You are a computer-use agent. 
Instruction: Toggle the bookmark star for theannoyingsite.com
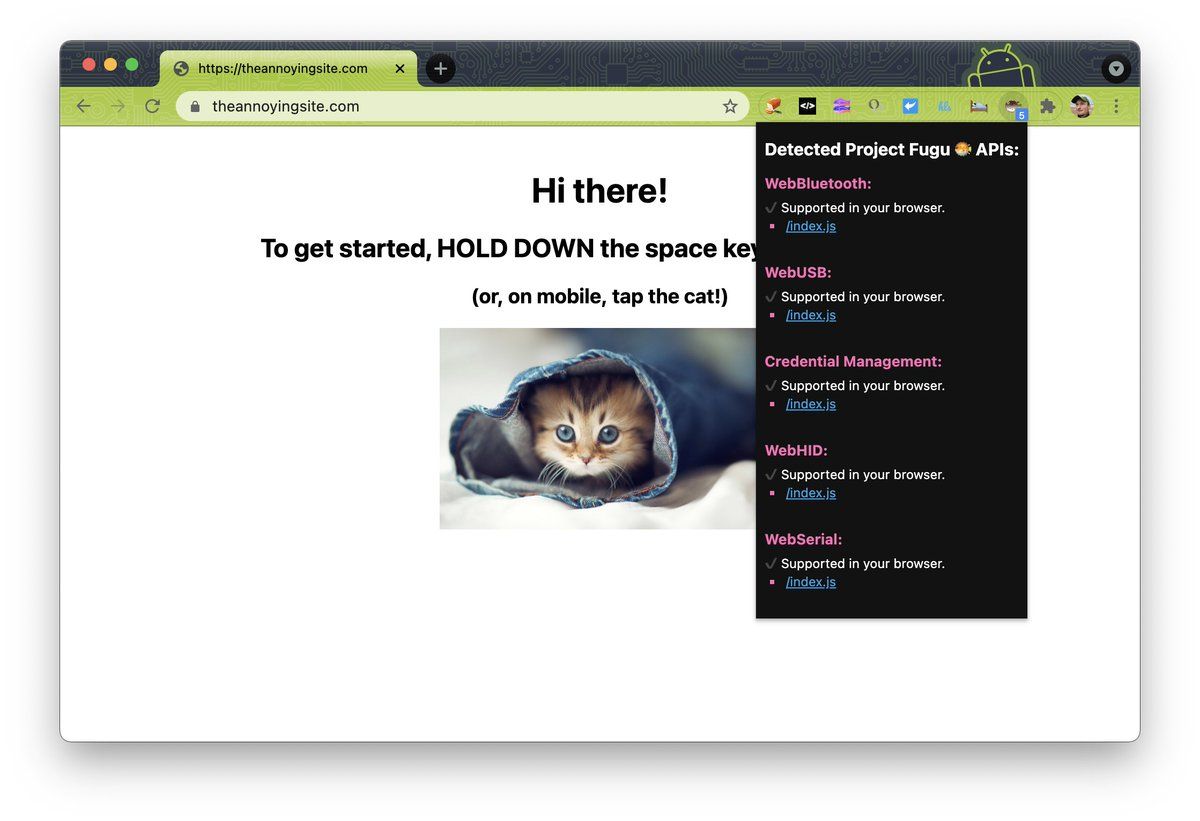tap(730, 105)
